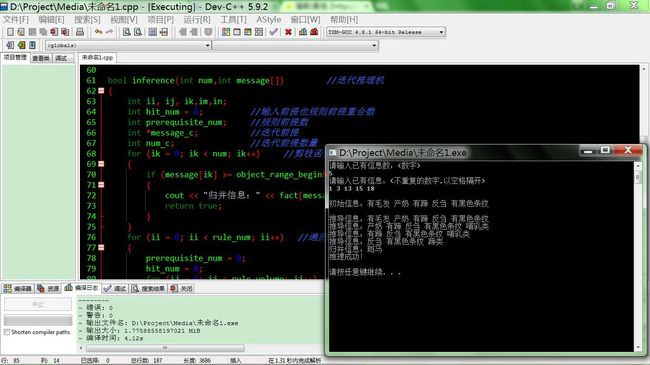Click the 关闭 bottom panel tab

182,288
